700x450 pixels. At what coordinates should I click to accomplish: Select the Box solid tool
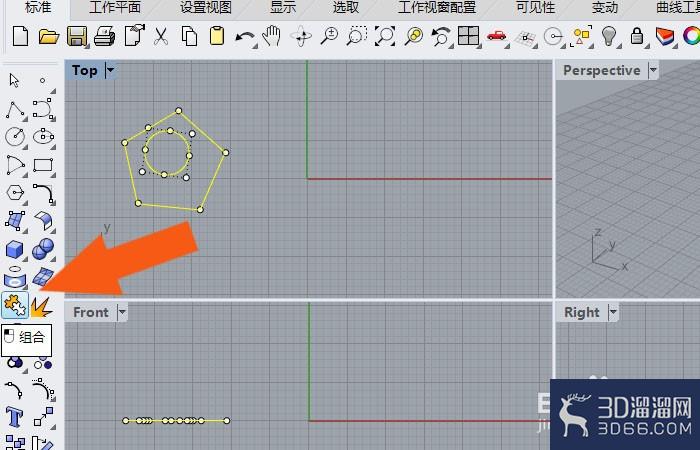[x=15, y=250]
